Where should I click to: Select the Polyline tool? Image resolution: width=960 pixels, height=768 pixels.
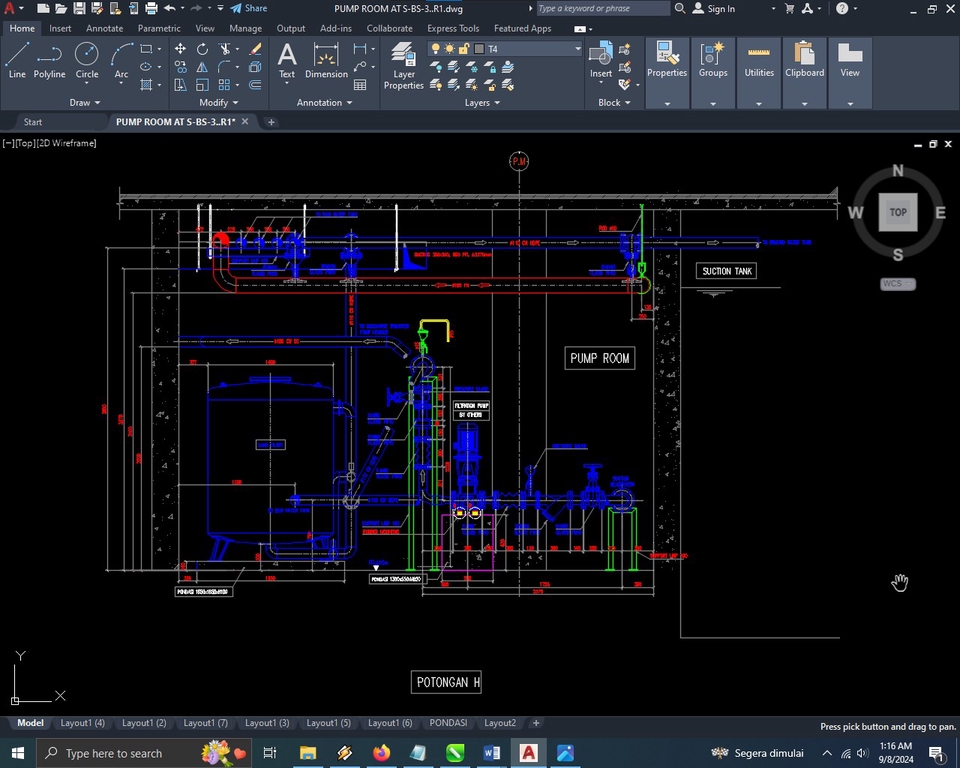pyautogui.click(x=49, y=60)
